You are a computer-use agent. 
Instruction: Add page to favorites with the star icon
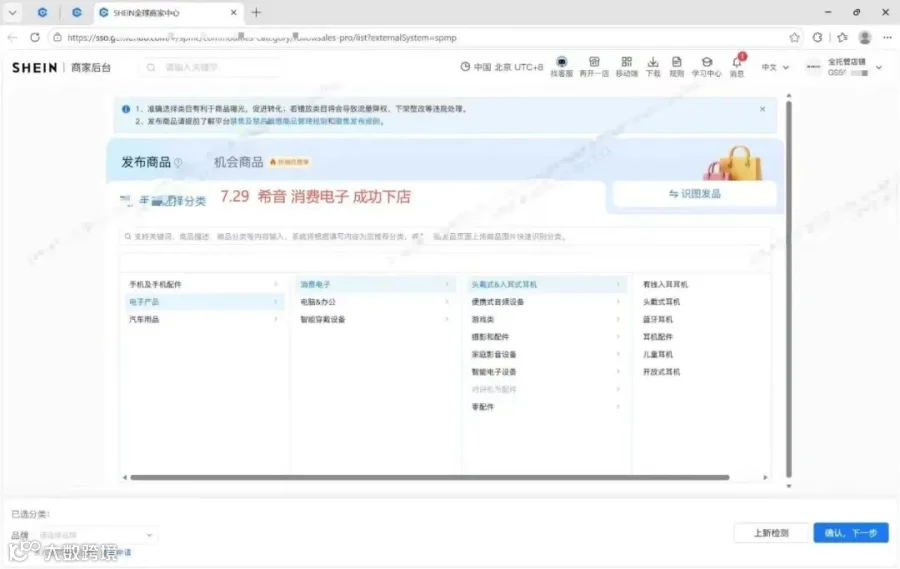tap(794, 37)
